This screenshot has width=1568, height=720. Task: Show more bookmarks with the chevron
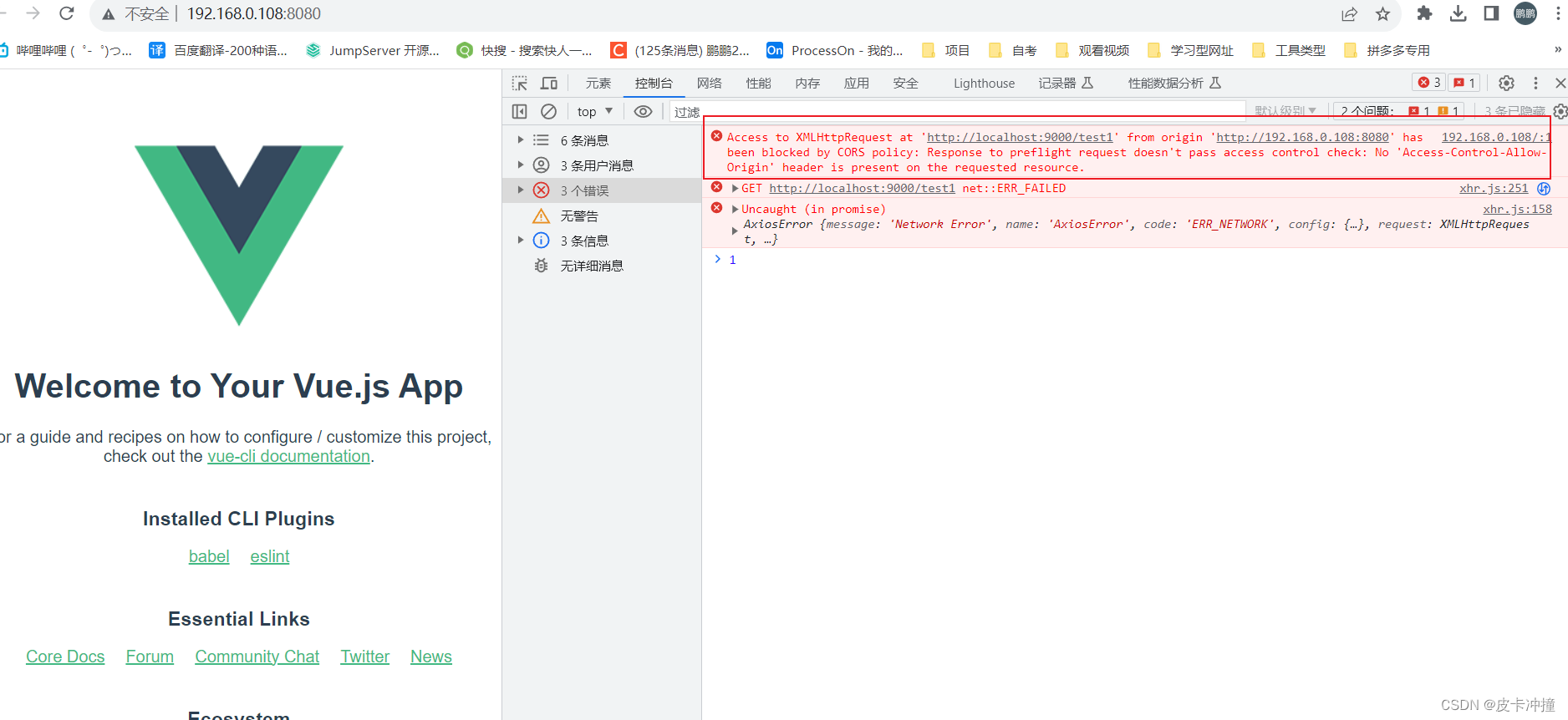1557,50
